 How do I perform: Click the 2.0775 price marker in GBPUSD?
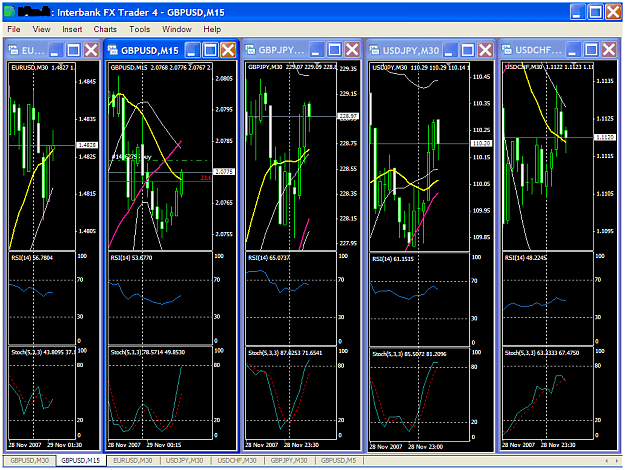(x=224, y=171)
